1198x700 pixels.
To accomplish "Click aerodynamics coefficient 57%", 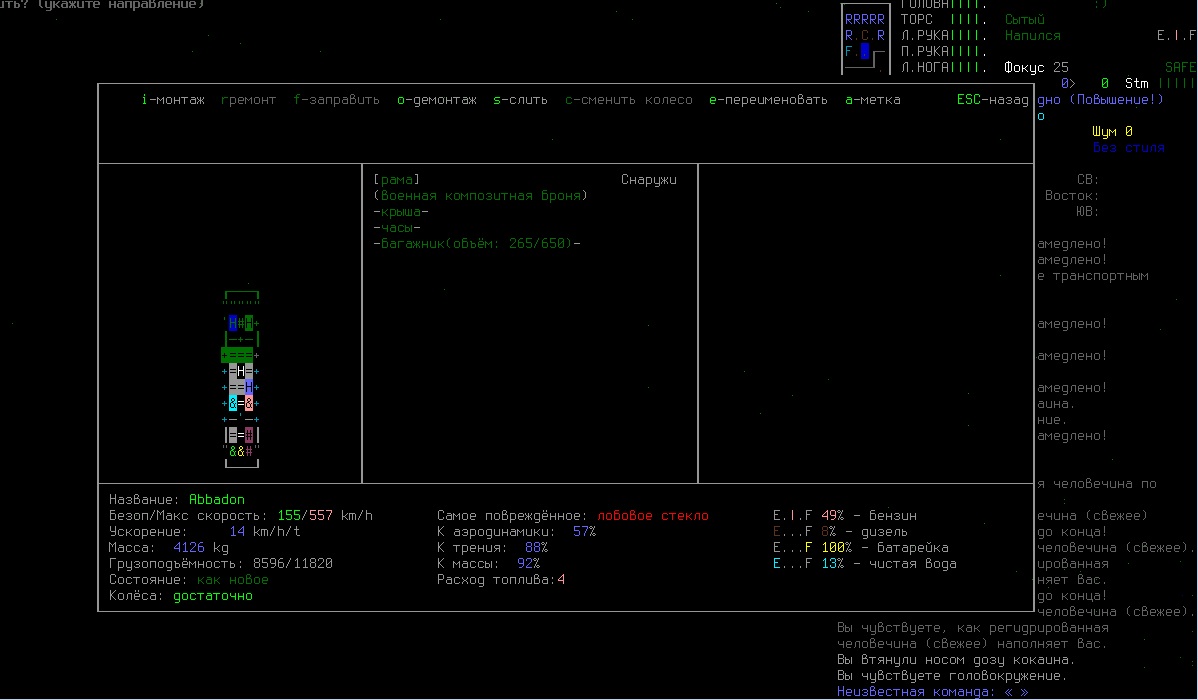I will (584, 532).
